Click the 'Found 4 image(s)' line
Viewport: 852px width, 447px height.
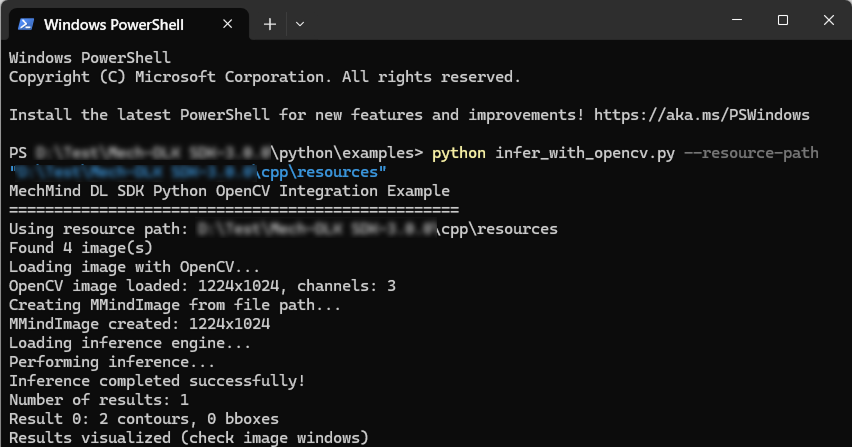(81, 248)
